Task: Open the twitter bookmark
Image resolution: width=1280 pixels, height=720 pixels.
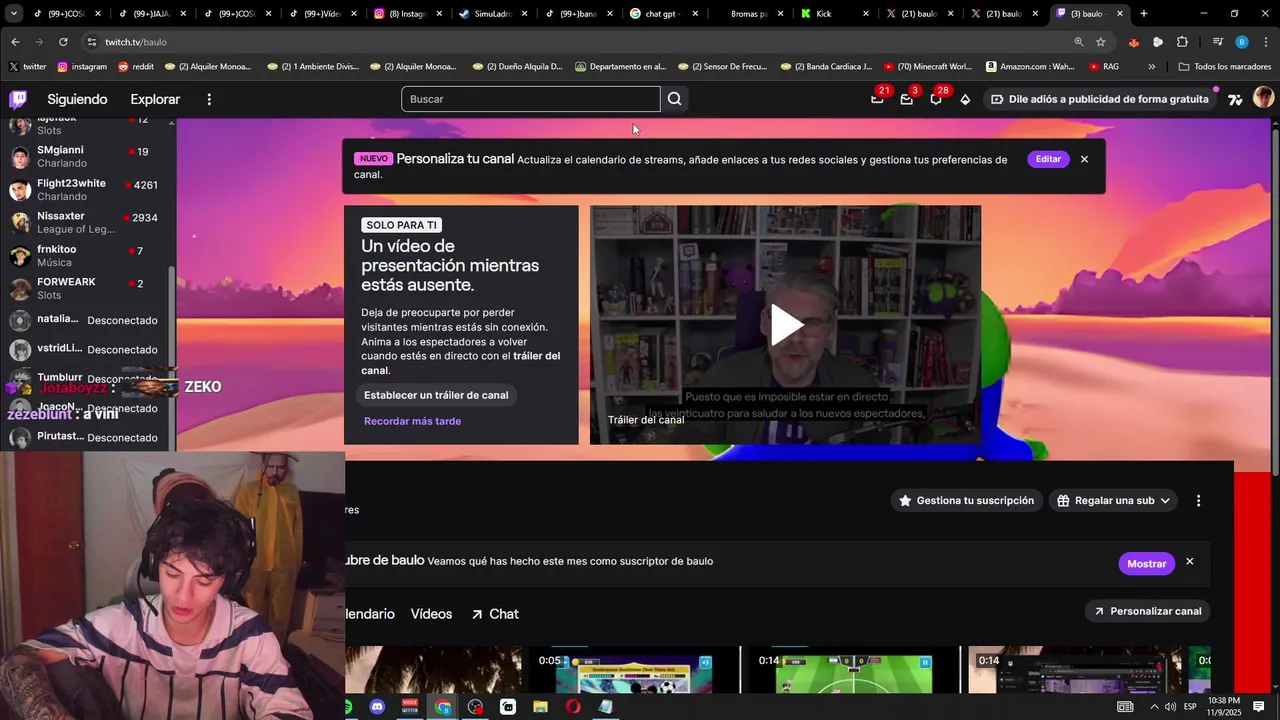Action: (x=27, y=67)
